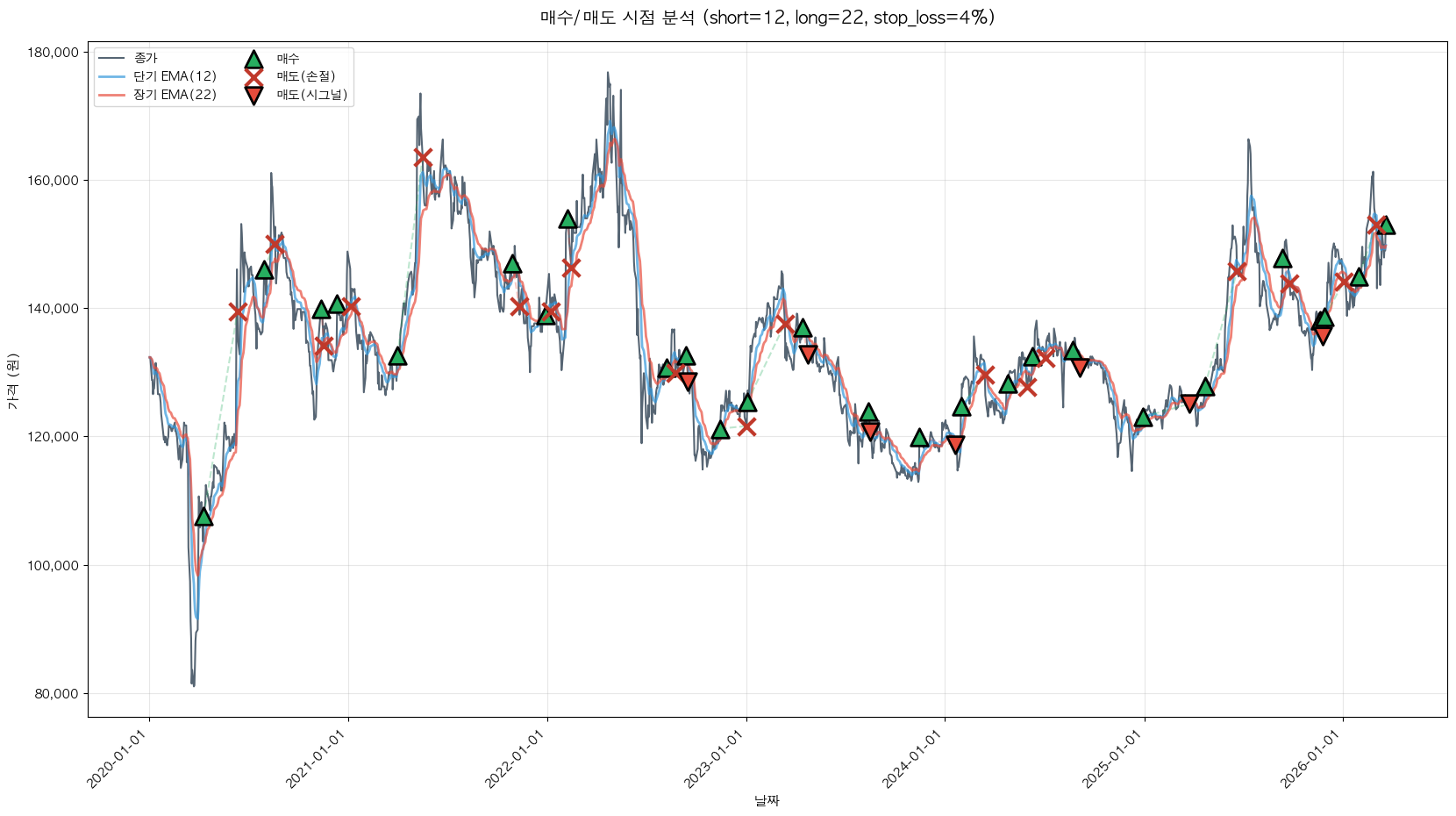1456x816 pixels.
Task: Click the red stop-loss X legend icon
Action: click(253, 77)
